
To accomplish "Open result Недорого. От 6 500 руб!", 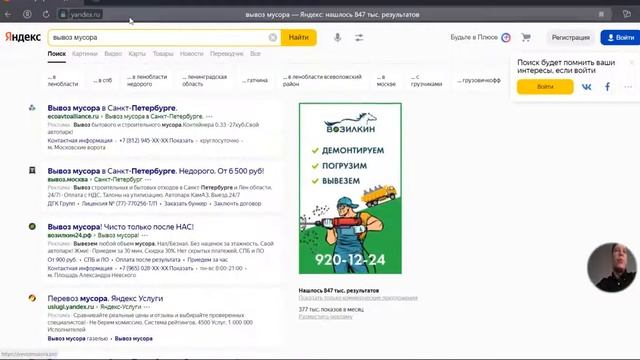I will [x=156, y=171].
